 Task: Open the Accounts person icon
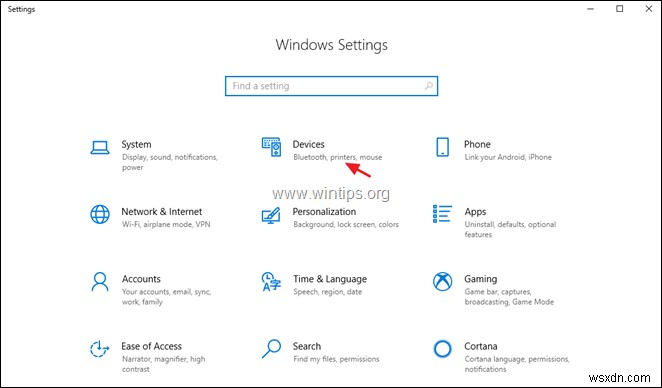pyautogui.click(x=100, y=282)
